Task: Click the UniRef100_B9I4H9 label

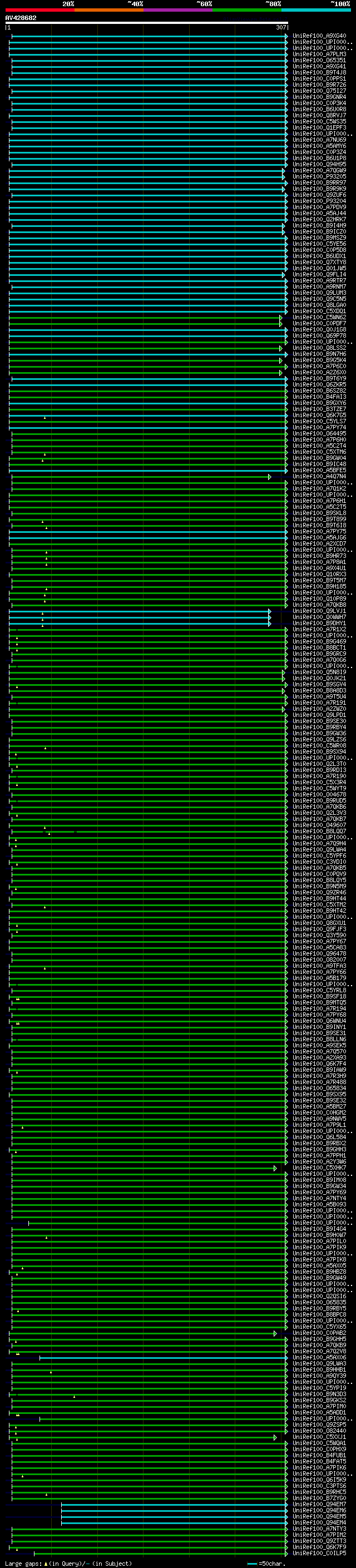Action: pyautogui.click(x=319, y=225)
